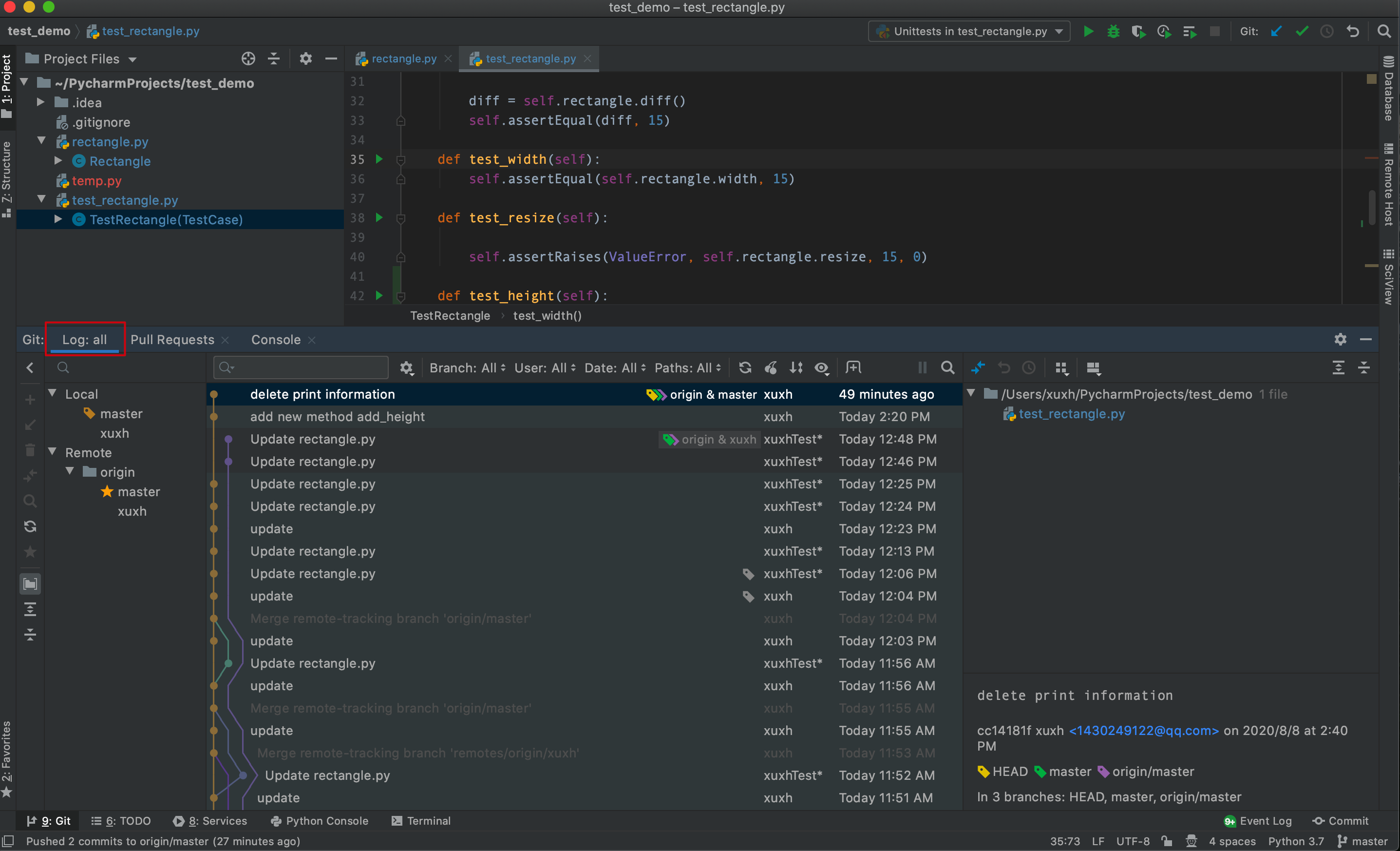Click the author email link 1430249122@qq.com
1400x851 pixels.
(1143, 731)
